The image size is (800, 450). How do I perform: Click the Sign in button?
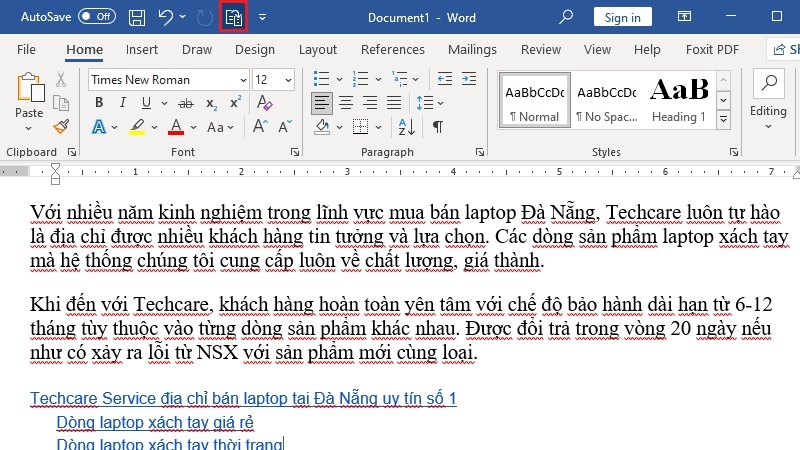[622, 17]
